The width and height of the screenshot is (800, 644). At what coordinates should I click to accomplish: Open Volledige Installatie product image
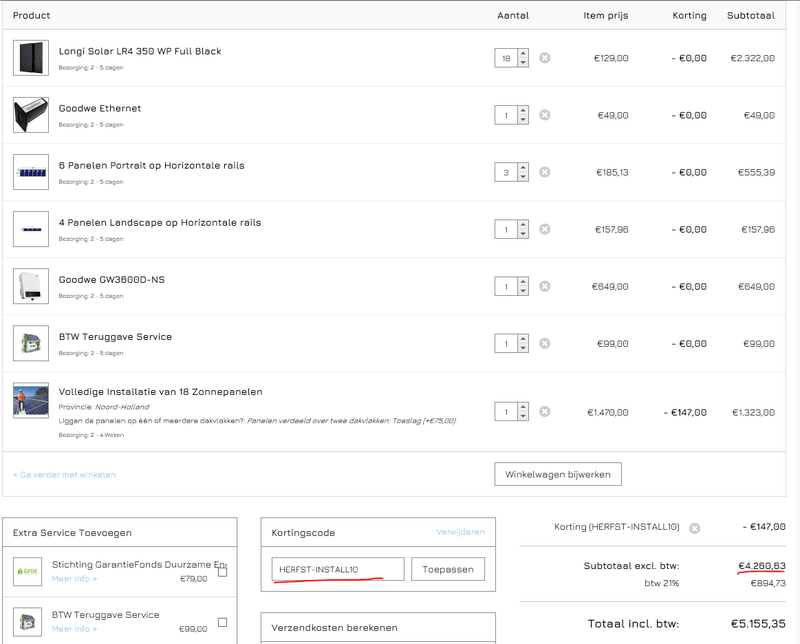coord(31,400)
